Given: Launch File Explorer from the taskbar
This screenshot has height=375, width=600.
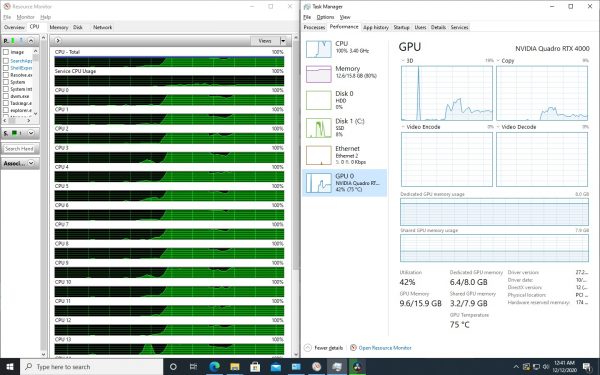Looking at the screenshot, I should tap(235, 367).
